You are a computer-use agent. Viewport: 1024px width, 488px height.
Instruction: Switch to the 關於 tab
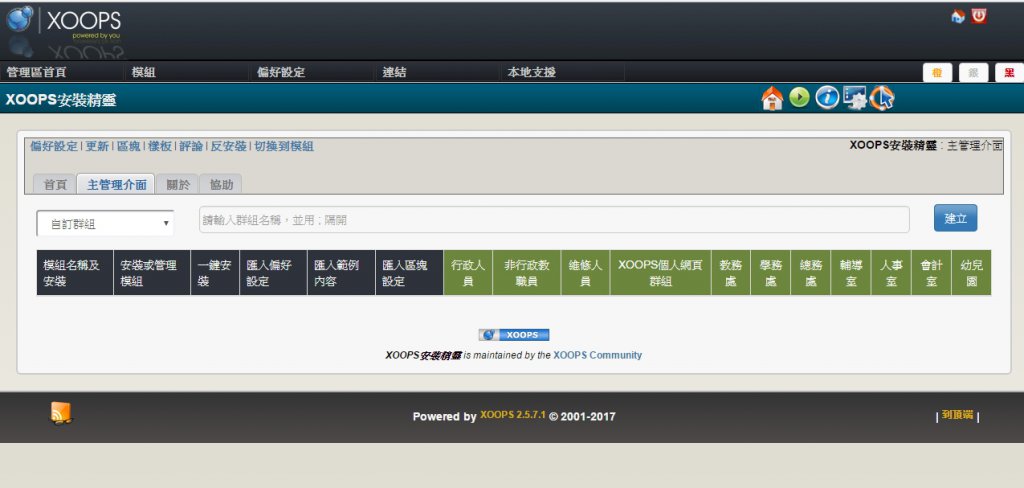coord(178,185)
